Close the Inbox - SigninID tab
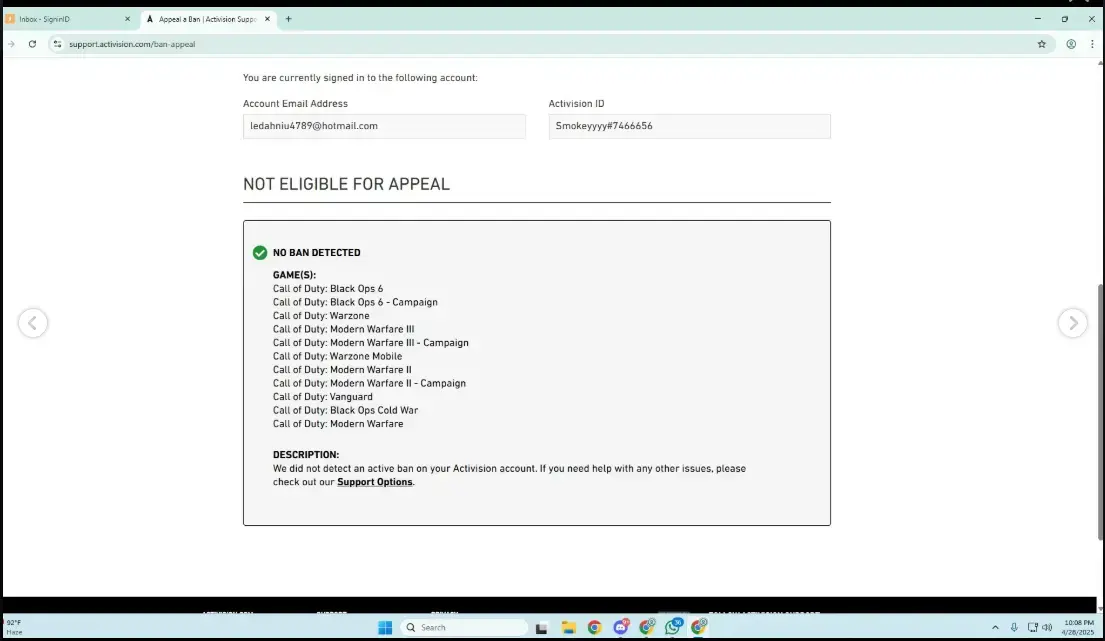This screenshot has width=1105, height=641. click(127, 18)
